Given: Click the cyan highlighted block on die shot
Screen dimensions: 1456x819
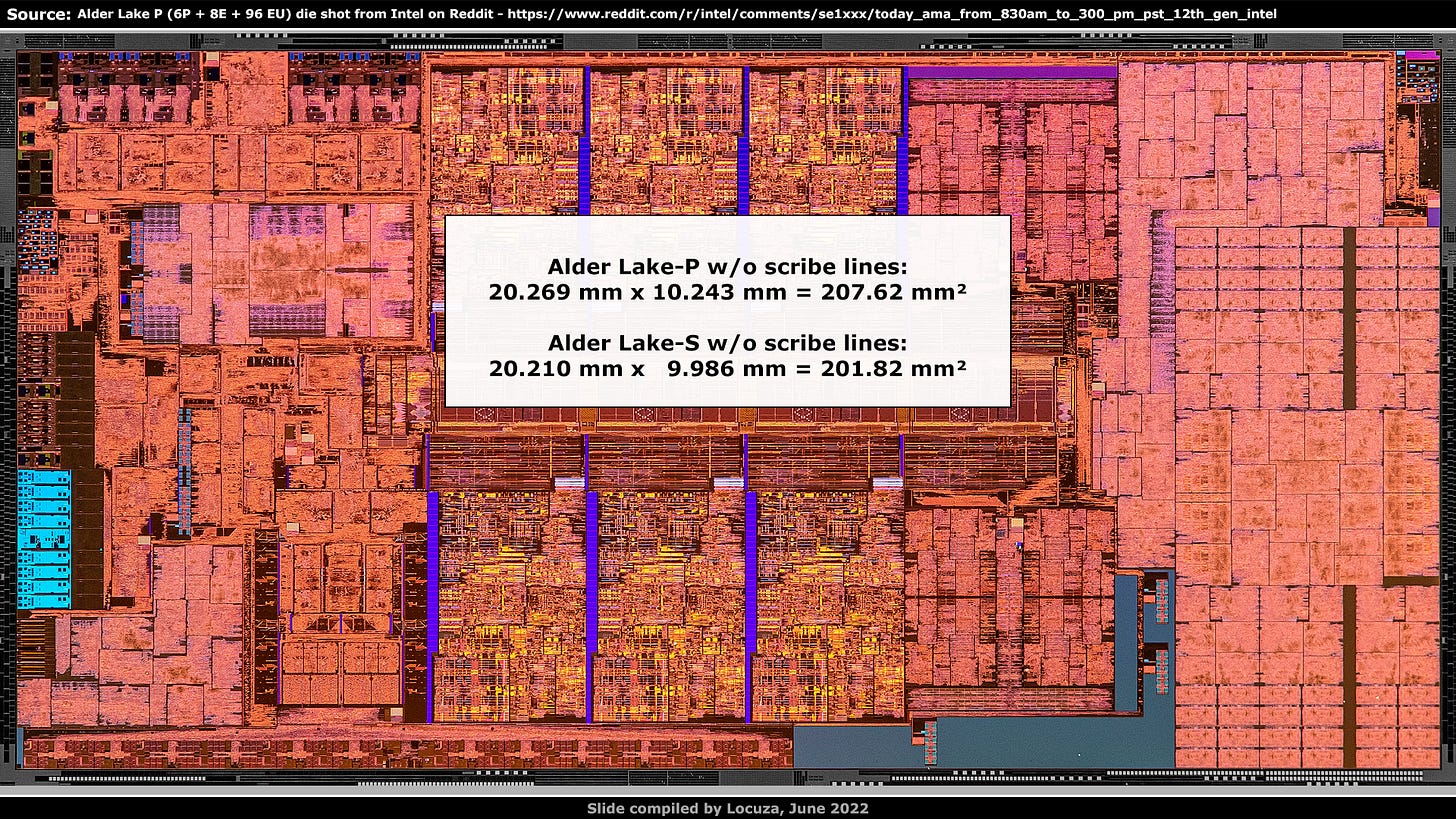Looking at the screenshot, I should [44, 539].
